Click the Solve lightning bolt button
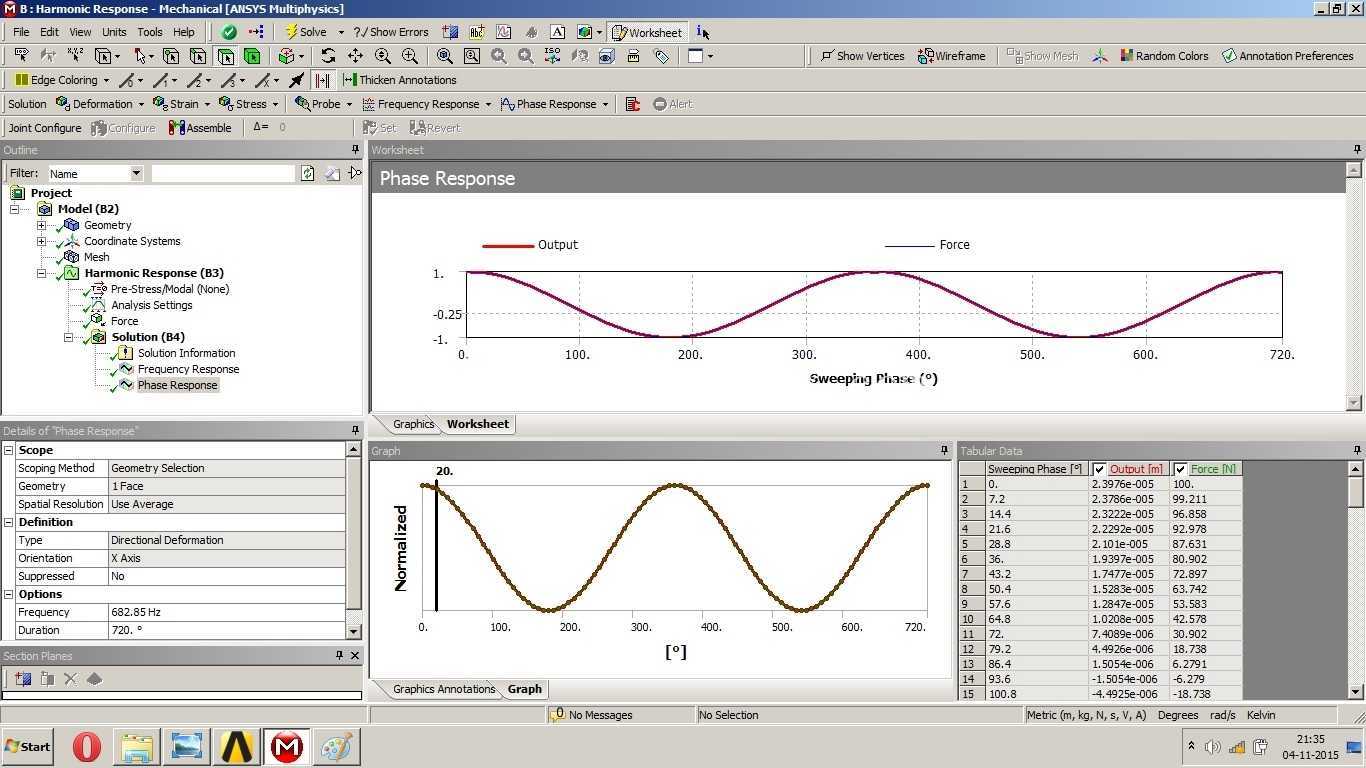Screen dimensions: 1366x768 [x=306, y=32]
